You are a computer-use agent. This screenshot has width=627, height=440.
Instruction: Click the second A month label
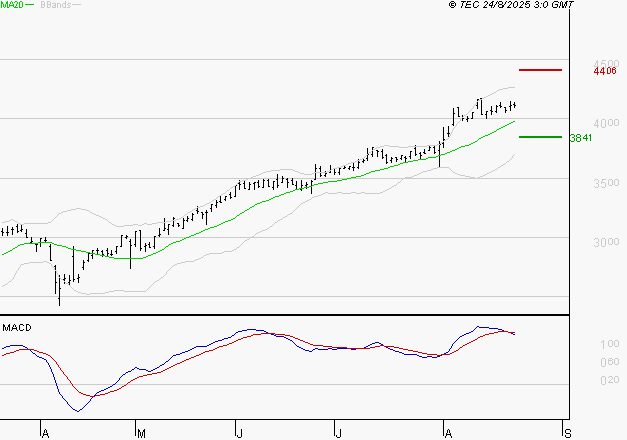coord(448,434)
